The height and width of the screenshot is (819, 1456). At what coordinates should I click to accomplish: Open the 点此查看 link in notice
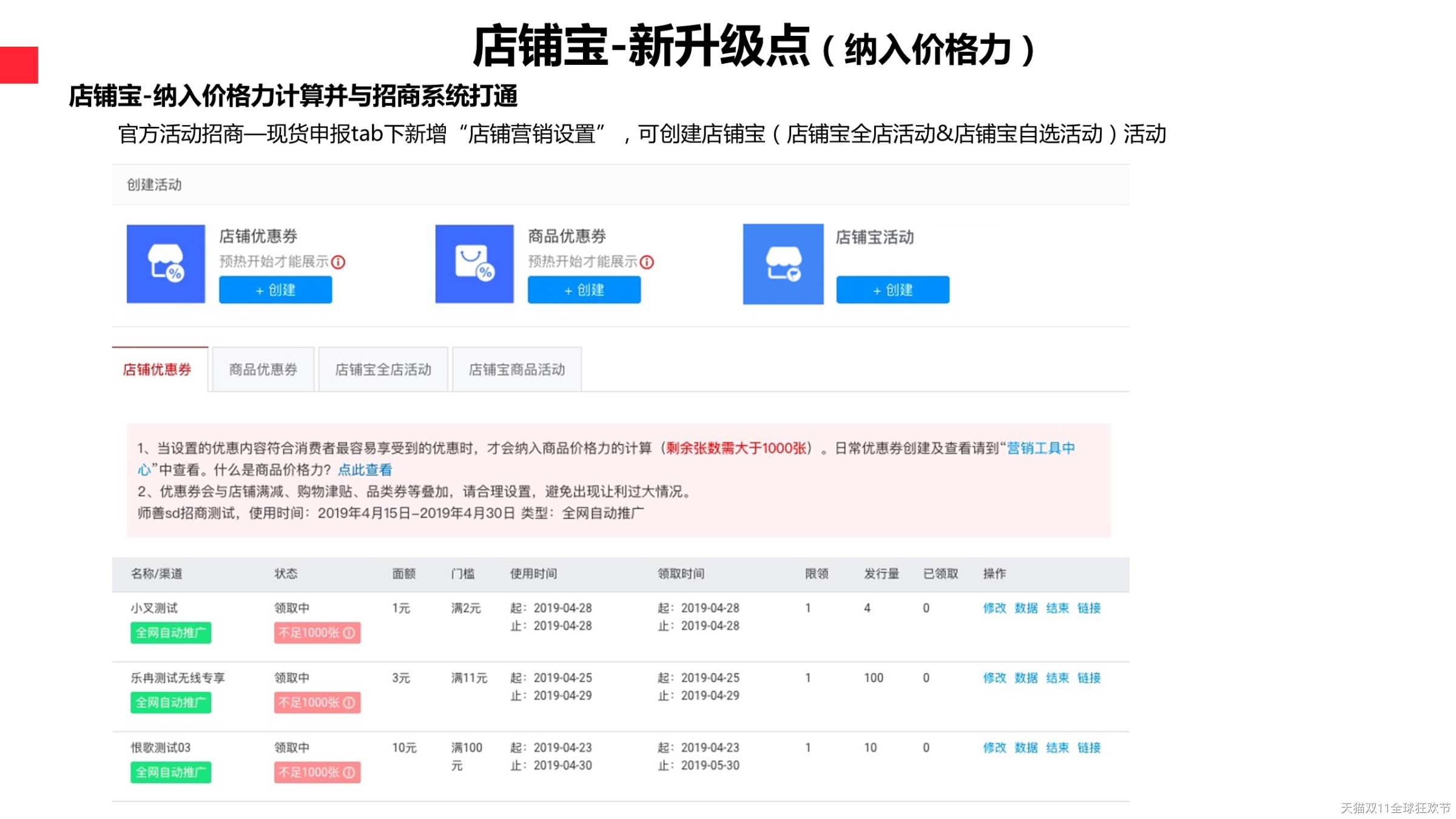coord(365,470)
